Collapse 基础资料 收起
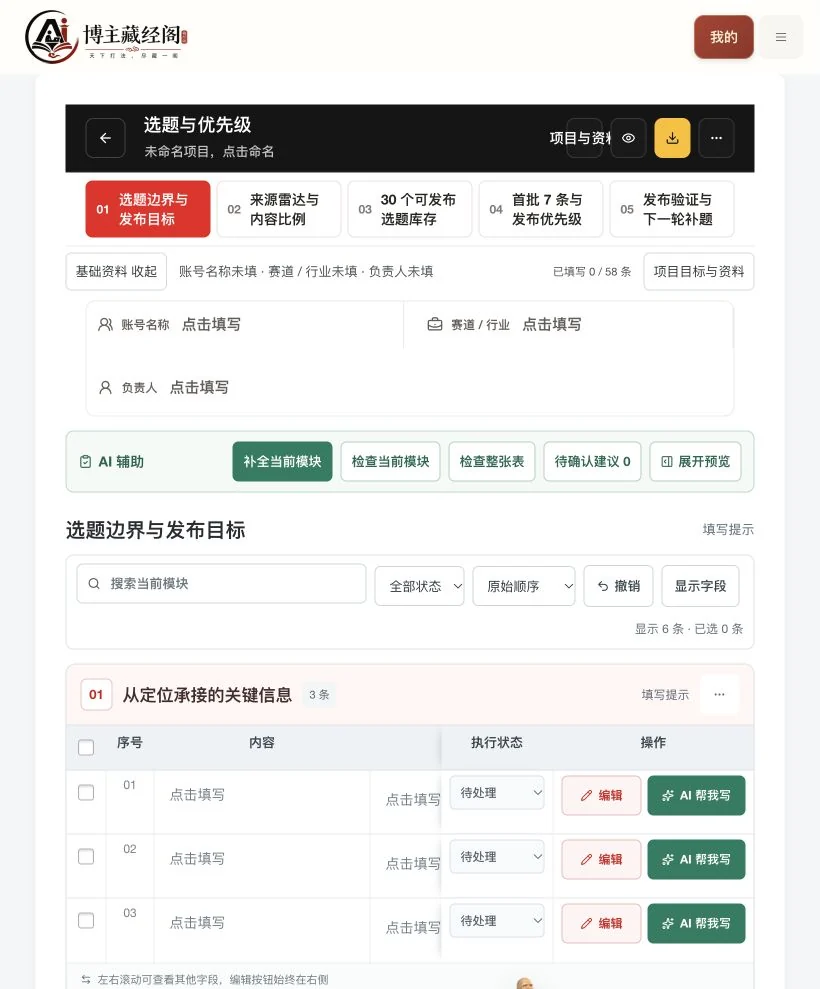 [x=116, y=271]
